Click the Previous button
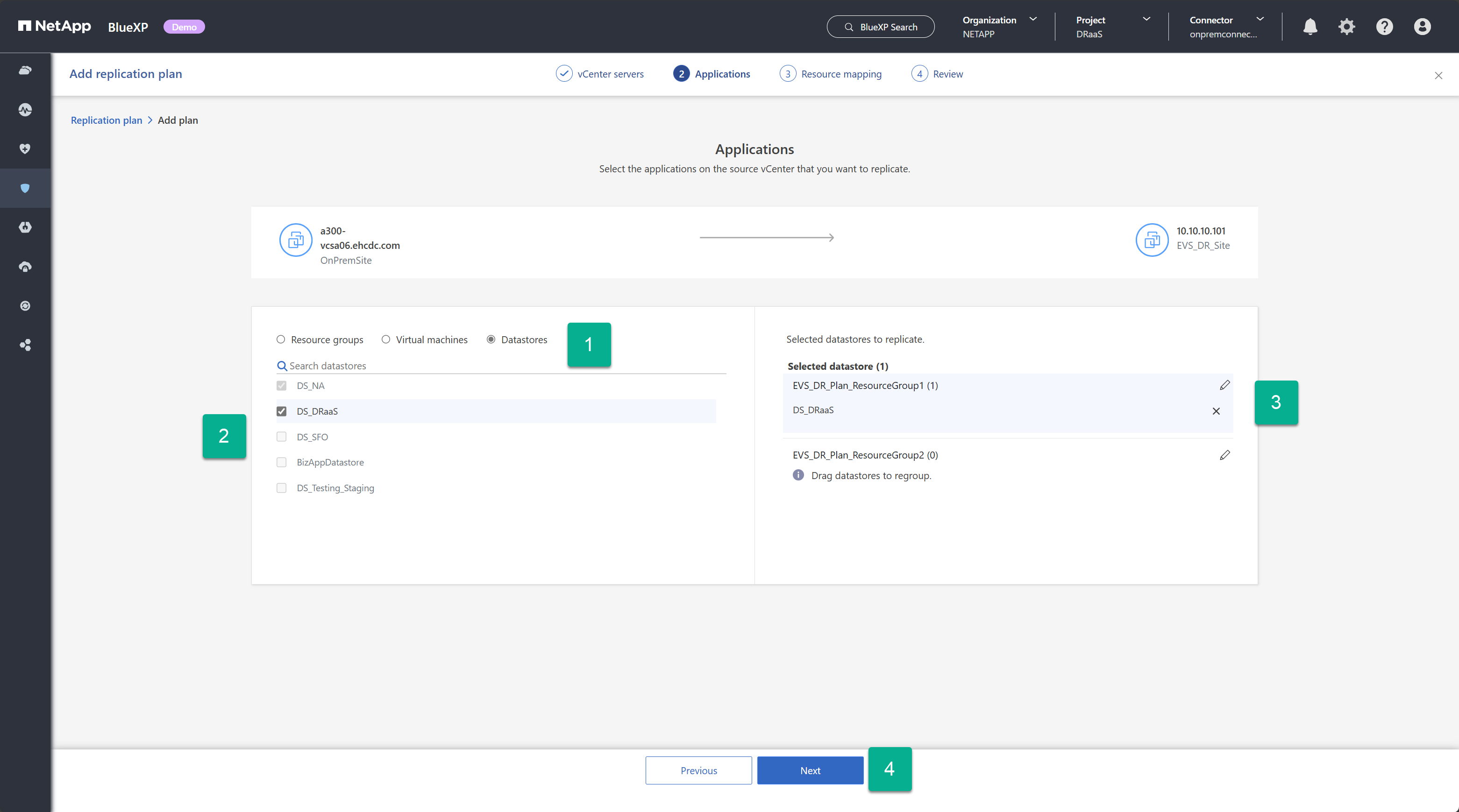1459x812 pixels. pos(698,770)
